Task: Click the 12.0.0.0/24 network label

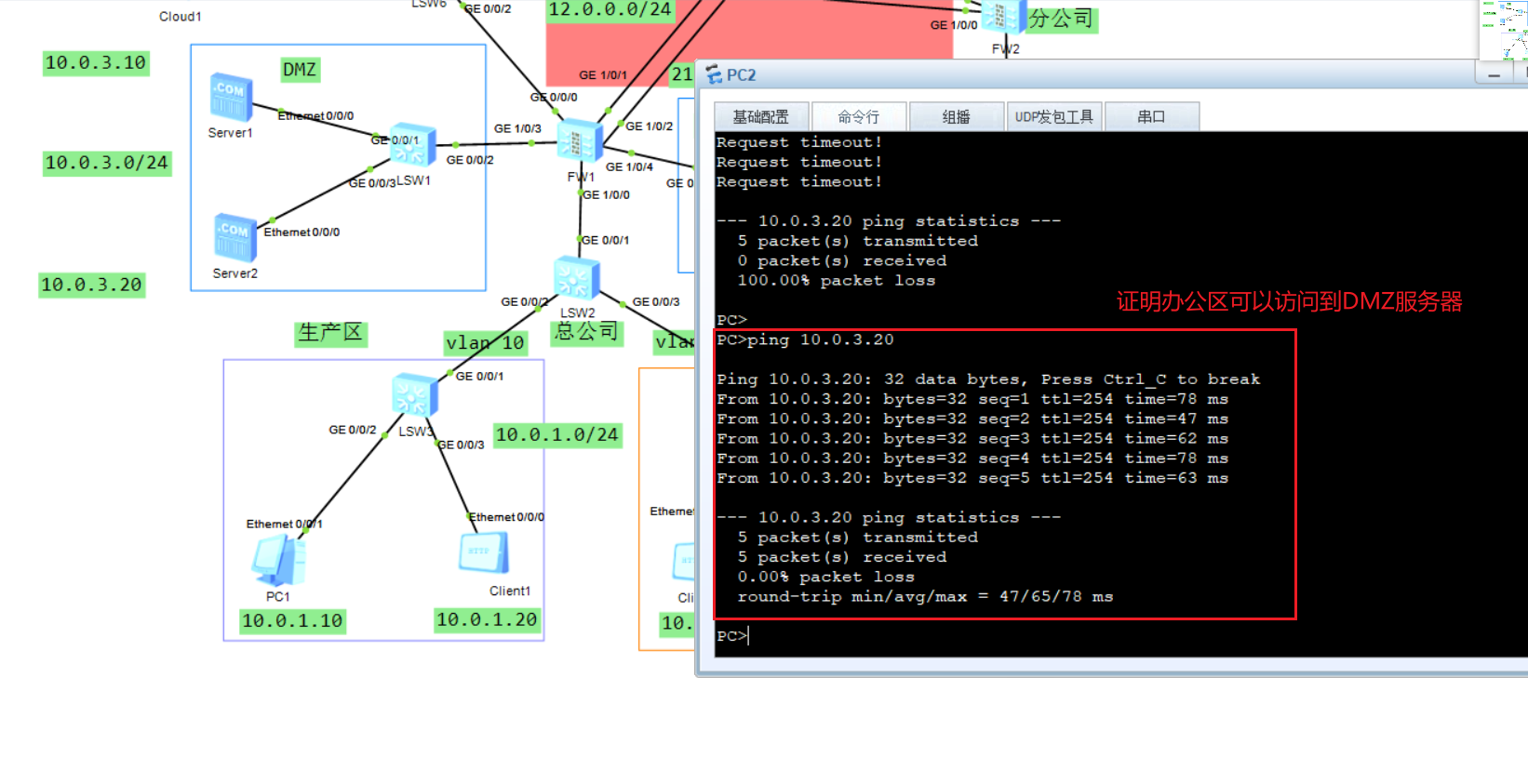Action: [610, 10]
